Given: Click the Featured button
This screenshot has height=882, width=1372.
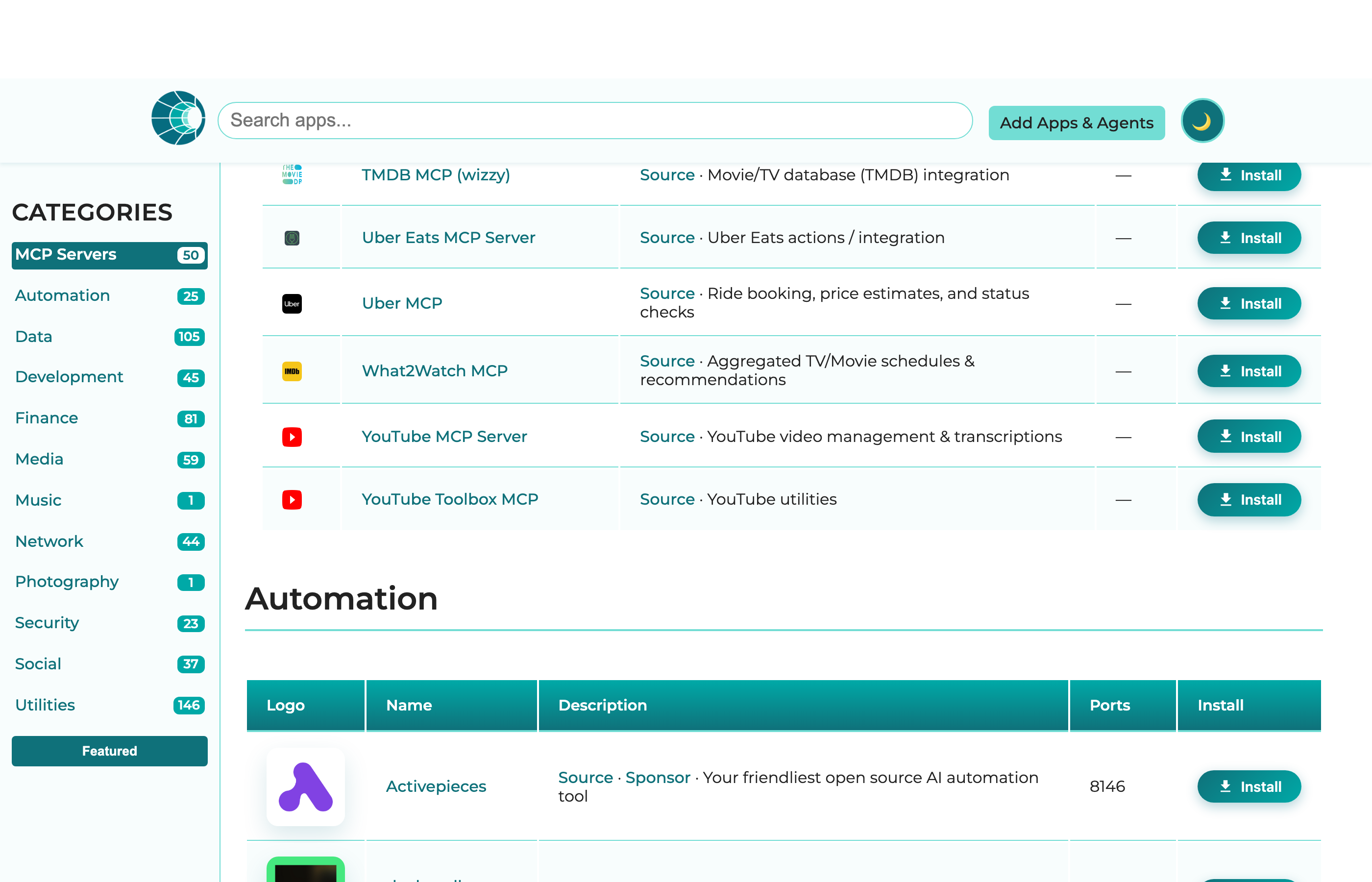Looking at the screenshot, I should 109,751.
